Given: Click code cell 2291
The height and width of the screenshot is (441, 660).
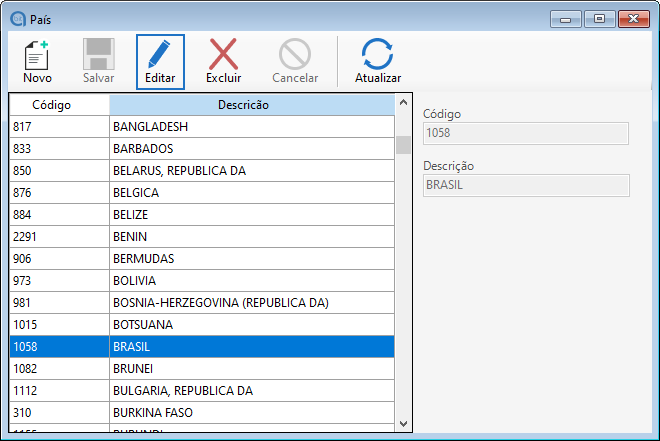Looking at the screenshot, I should point(59,236).
